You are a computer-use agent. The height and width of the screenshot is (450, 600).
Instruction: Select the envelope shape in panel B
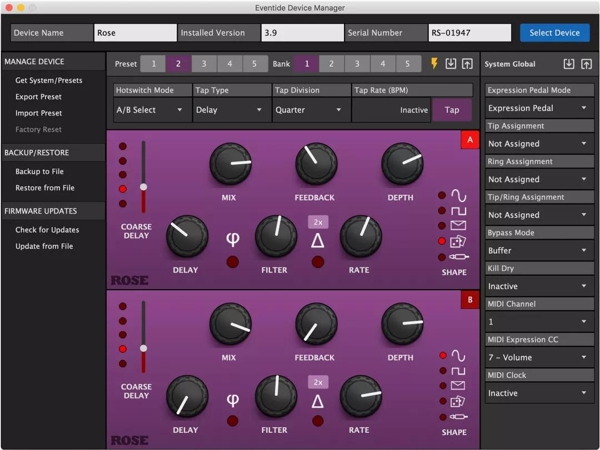458,385
